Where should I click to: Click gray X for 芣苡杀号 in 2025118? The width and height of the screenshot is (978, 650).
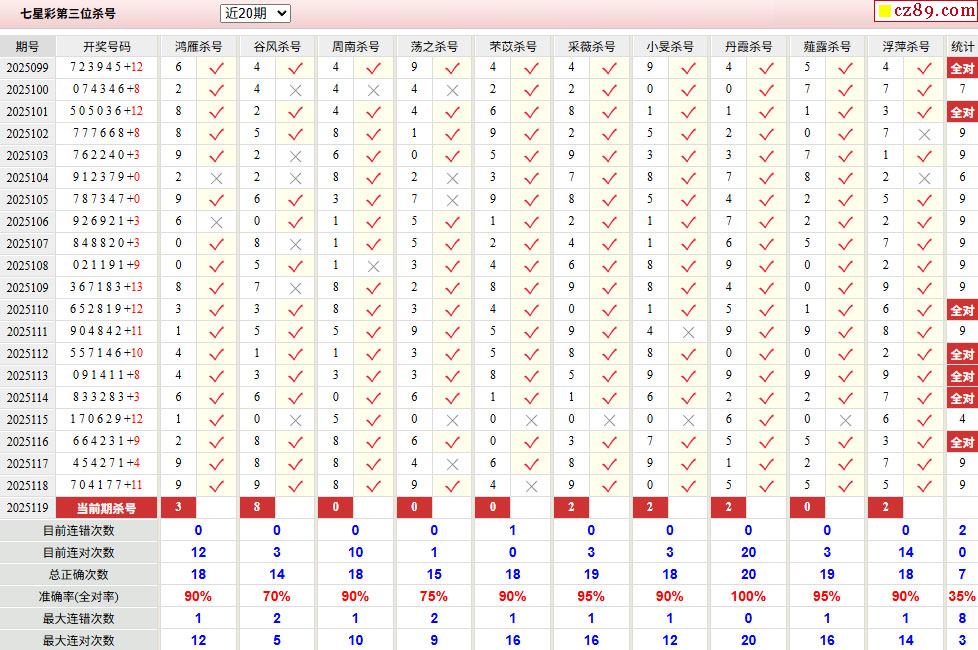point(531,487)
